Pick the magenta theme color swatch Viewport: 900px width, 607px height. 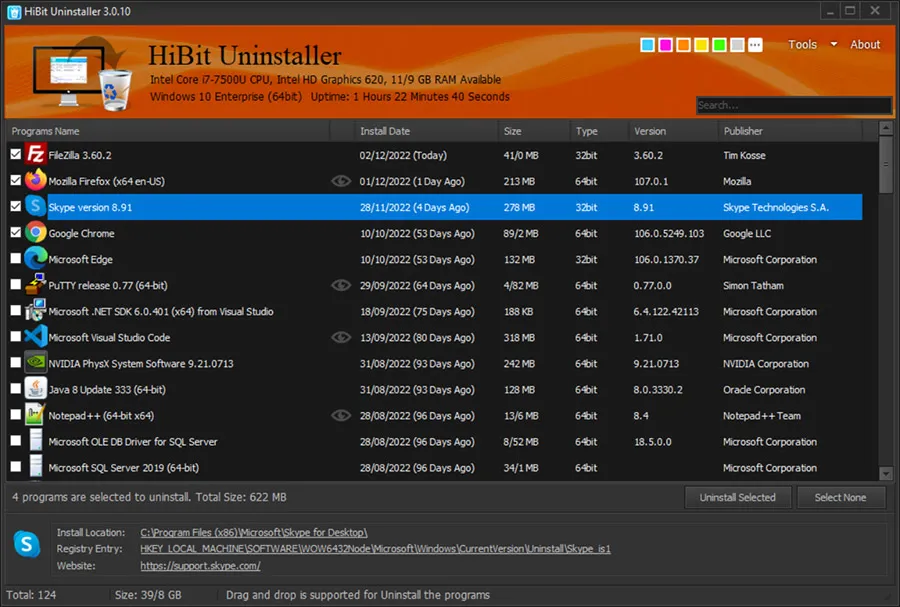click(665, 44)
